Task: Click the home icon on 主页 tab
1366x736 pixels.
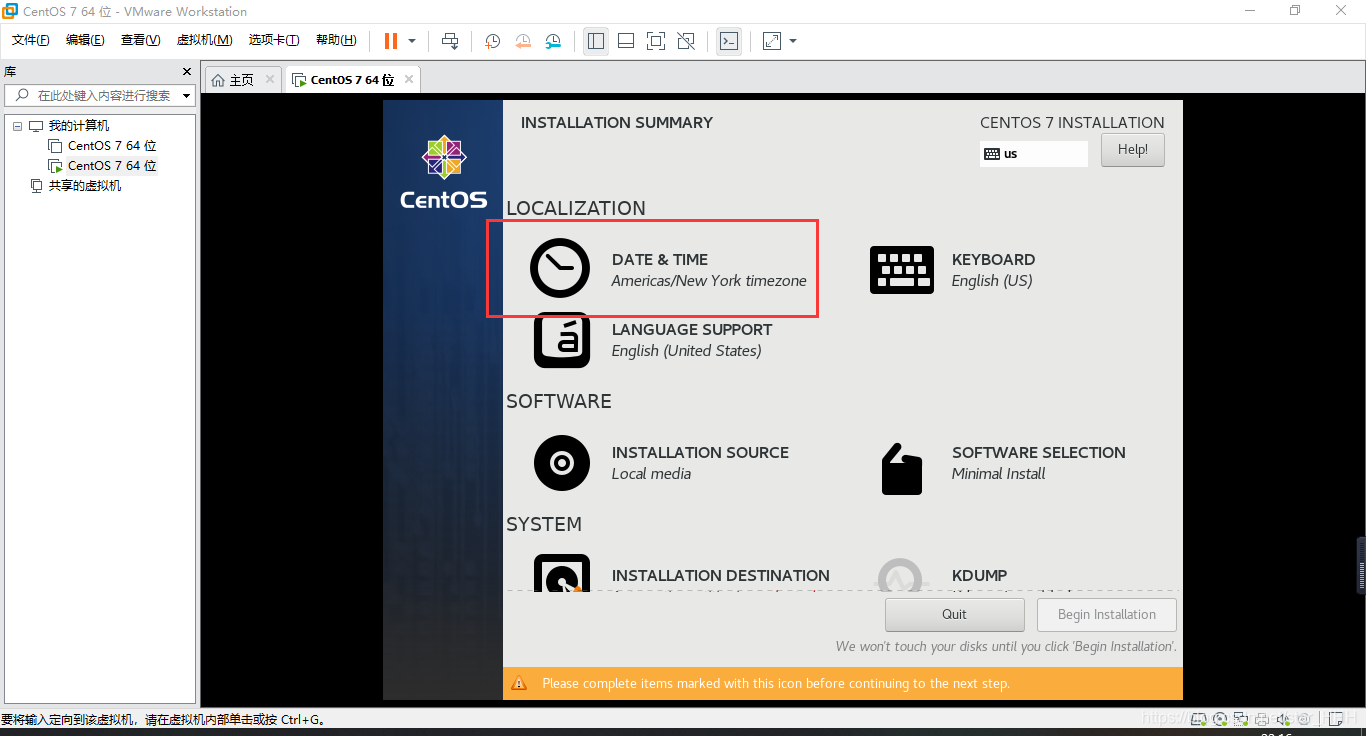Action: (218, 80)
